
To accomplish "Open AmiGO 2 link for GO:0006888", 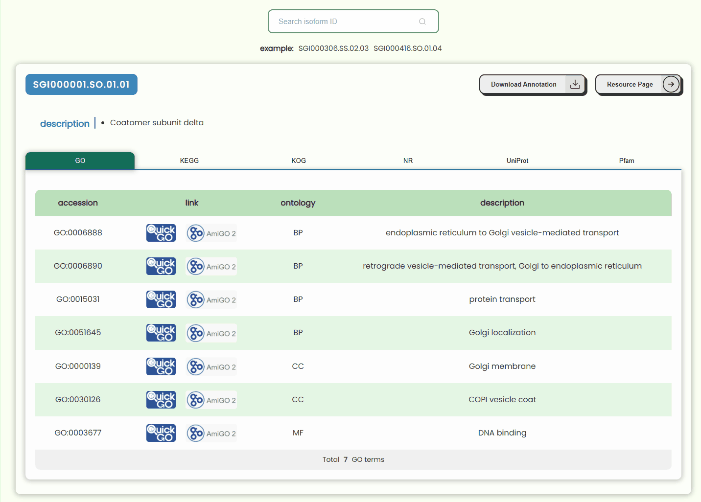I will [211, 233].
